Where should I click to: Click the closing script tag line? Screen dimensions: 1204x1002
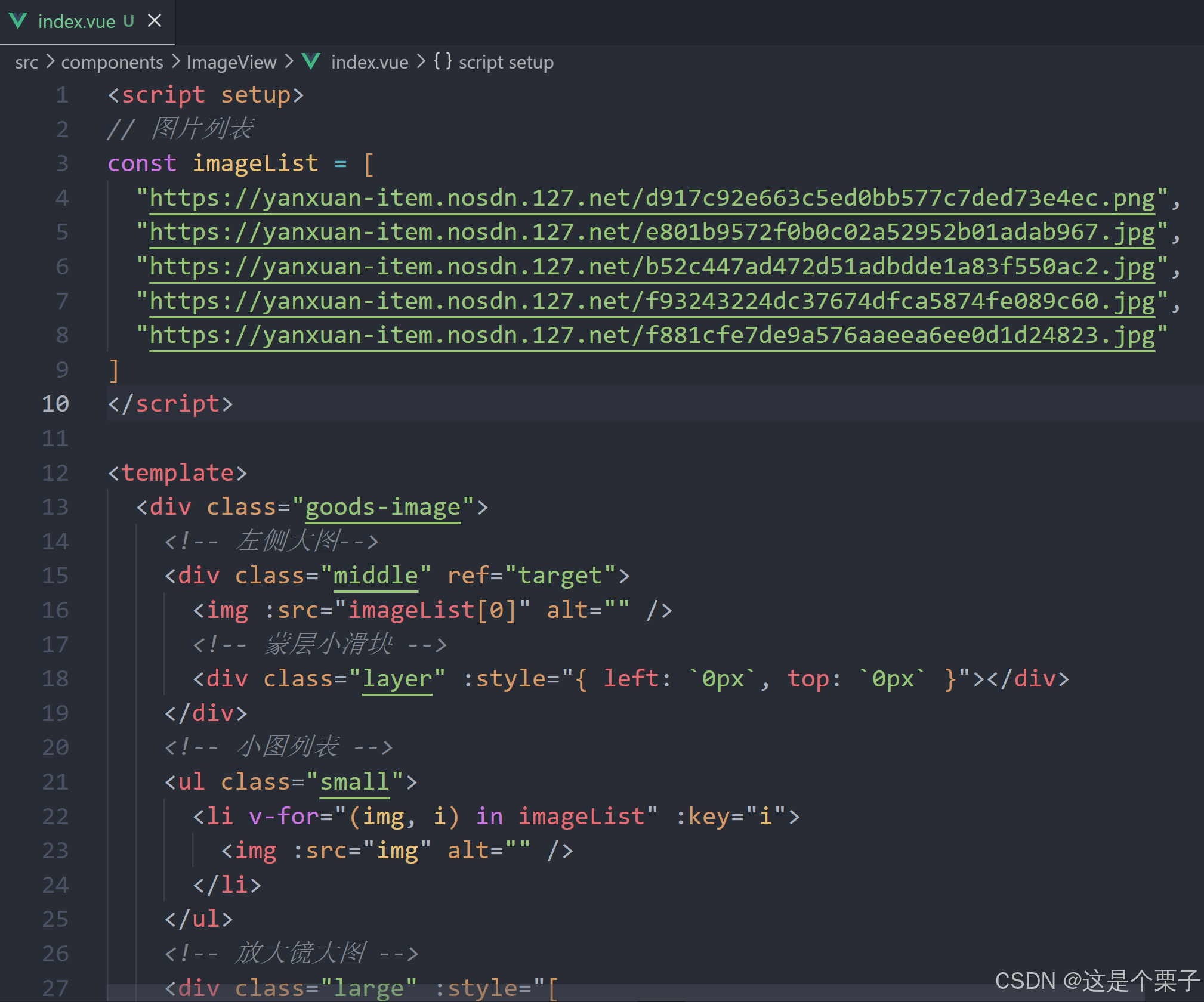pyautogui.click(x=170, y=404)
